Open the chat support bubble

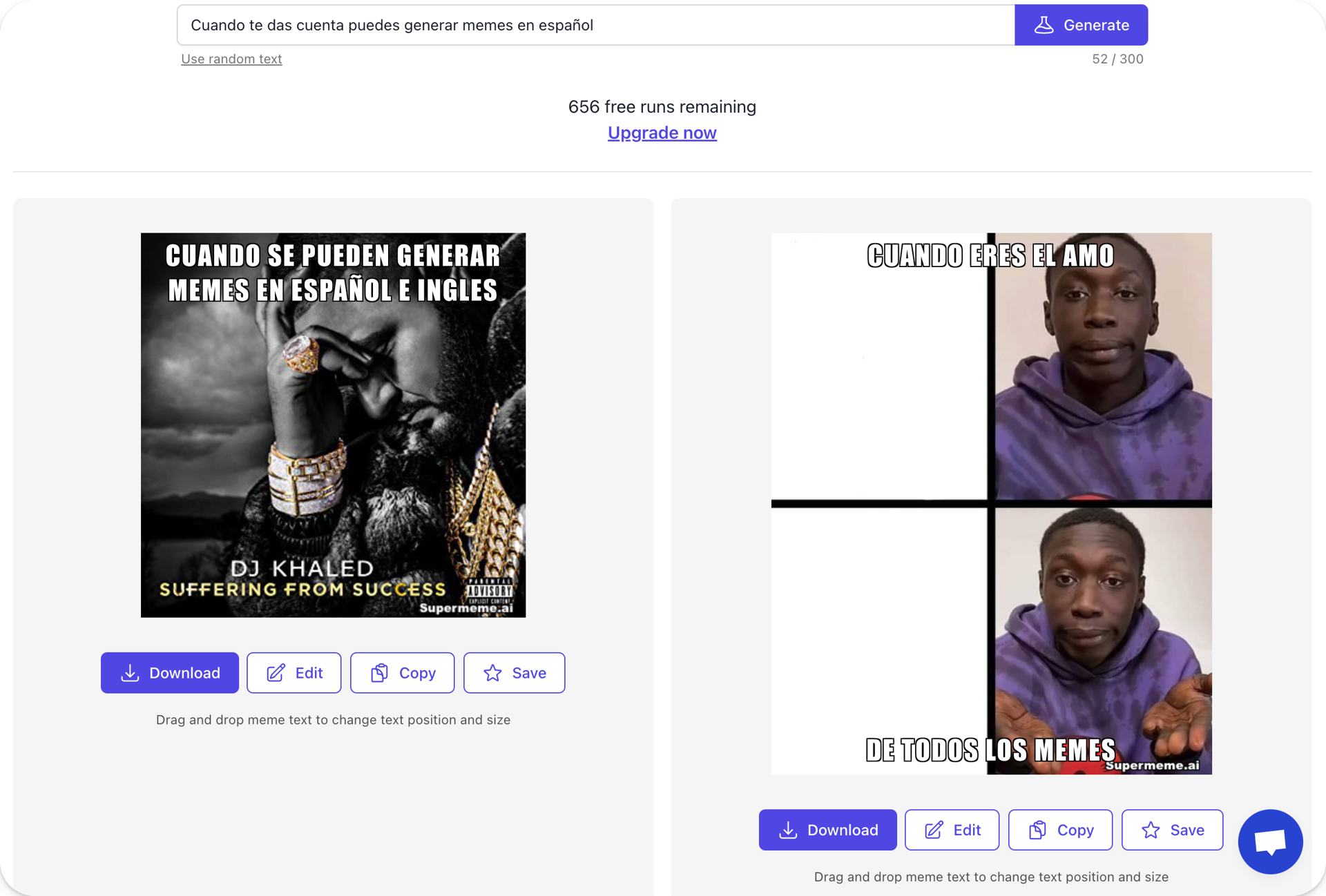click(1270, 841)
